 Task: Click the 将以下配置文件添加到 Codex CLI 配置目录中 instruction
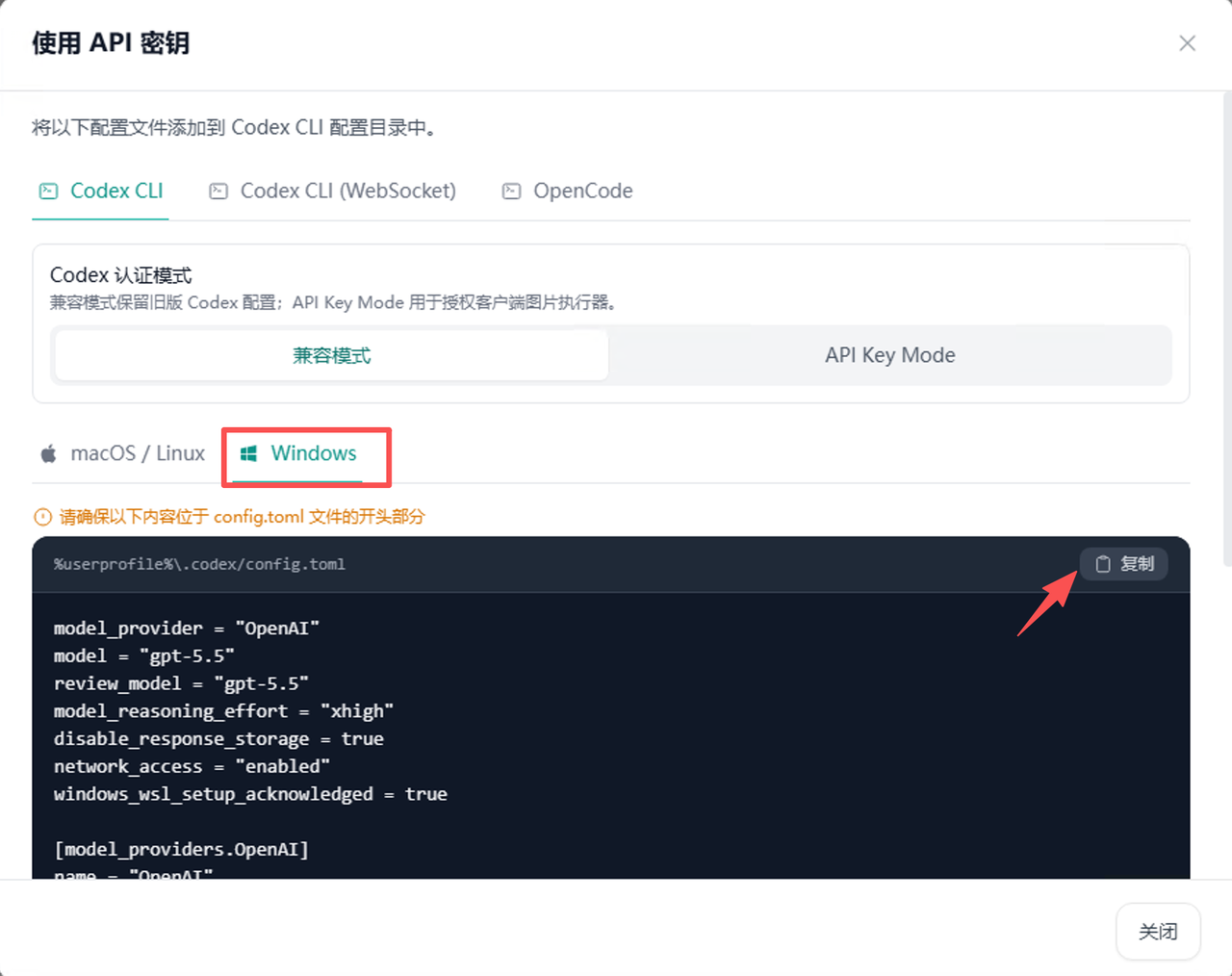(x=234, y=127)
